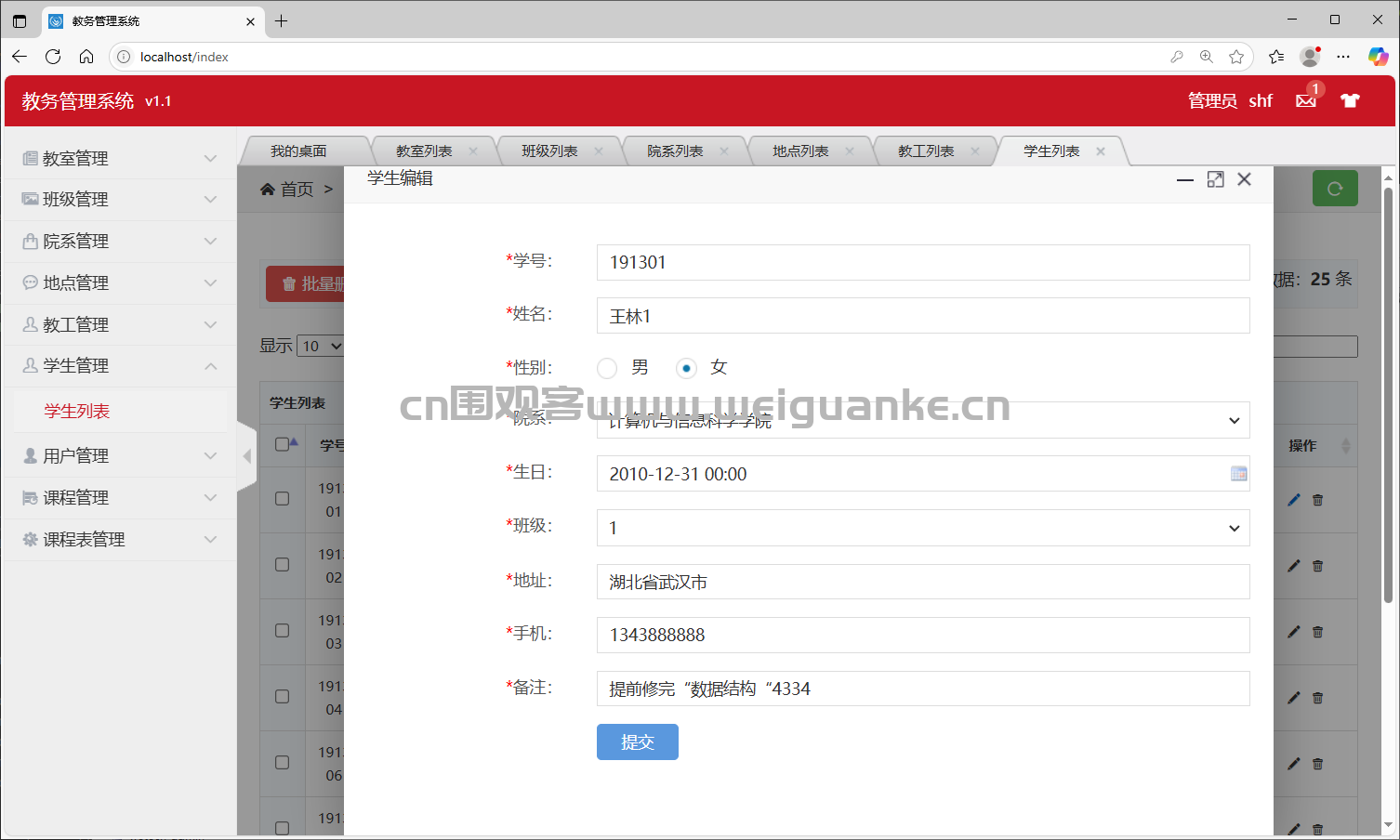Click the theme shirt icon in header
The image size is (1400, 840).
(1350, 100)
